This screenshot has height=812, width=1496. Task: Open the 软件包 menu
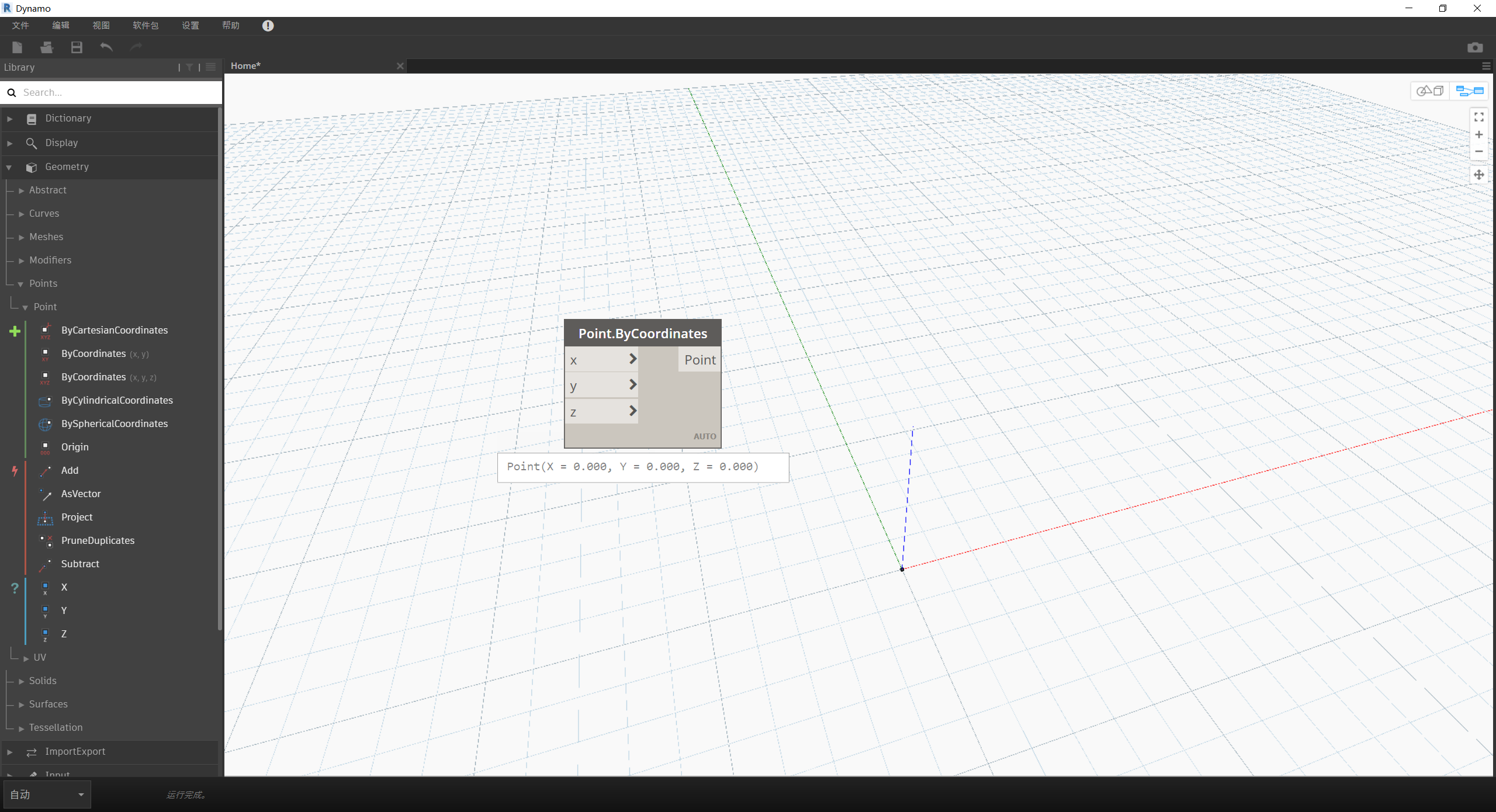tap(145, 26)
